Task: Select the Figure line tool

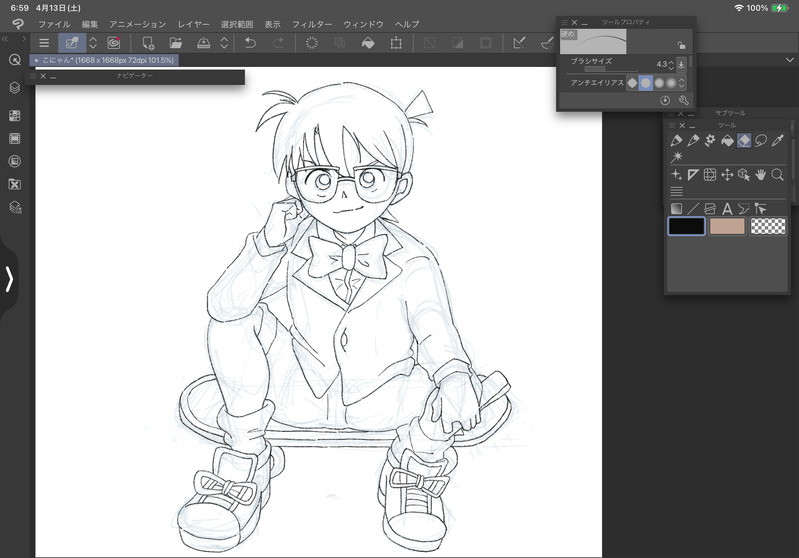Action: tap(693, 208)
